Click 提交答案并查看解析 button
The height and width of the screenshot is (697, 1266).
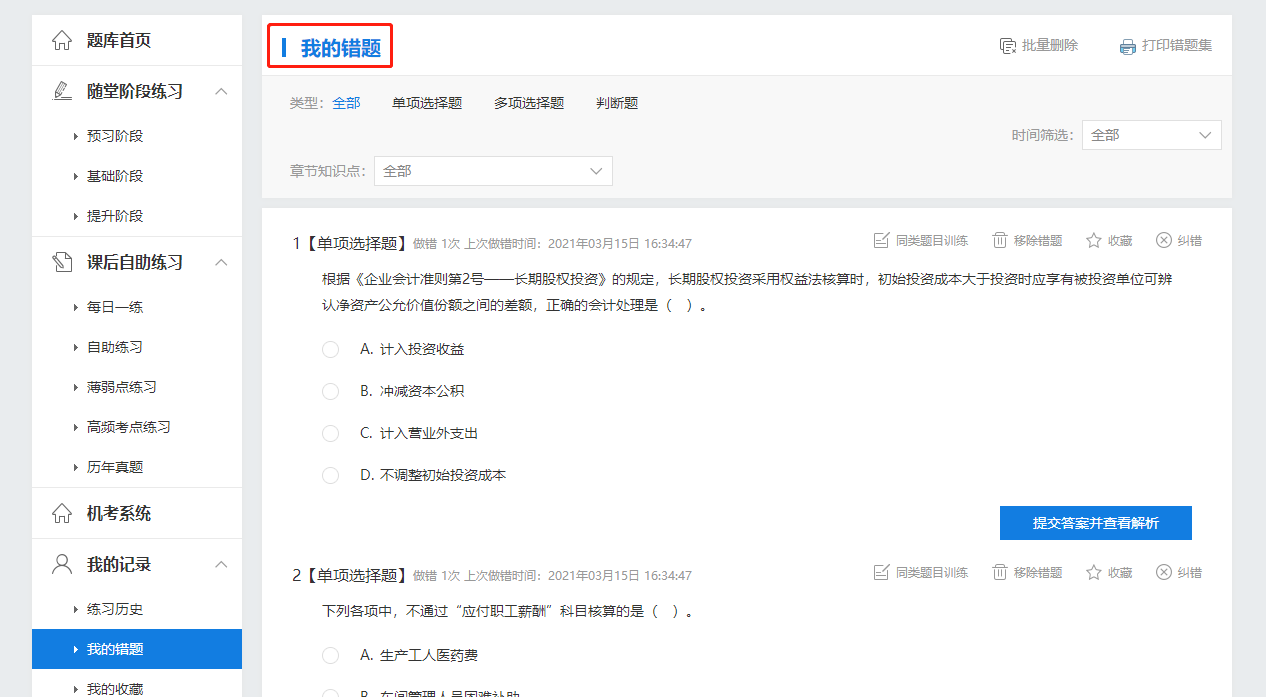1095,522
